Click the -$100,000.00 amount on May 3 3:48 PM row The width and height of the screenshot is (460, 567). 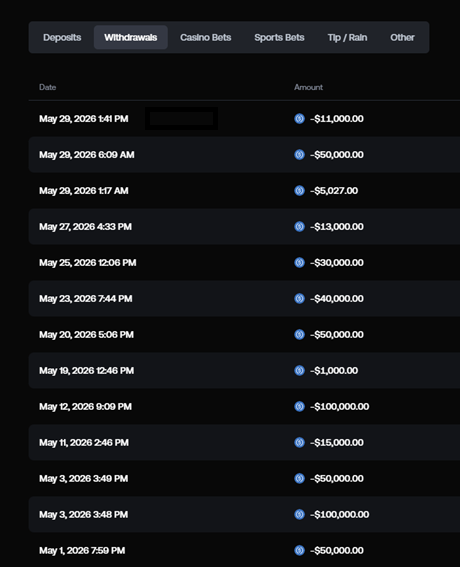click(340, 515)
